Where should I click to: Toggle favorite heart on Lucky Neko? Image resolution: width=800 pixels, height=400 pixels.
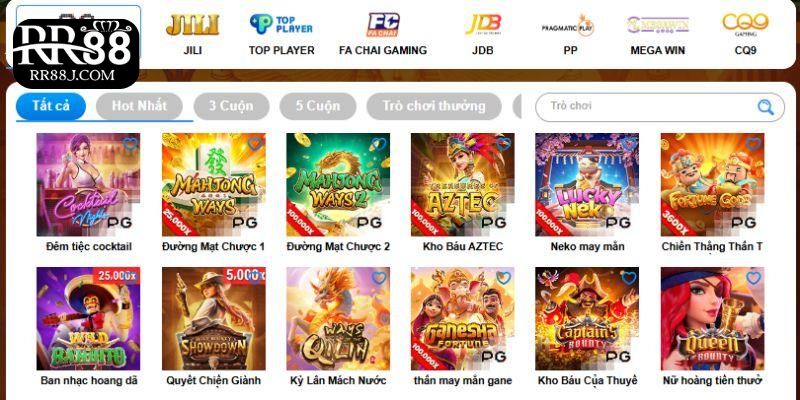(x=629, y=144)
